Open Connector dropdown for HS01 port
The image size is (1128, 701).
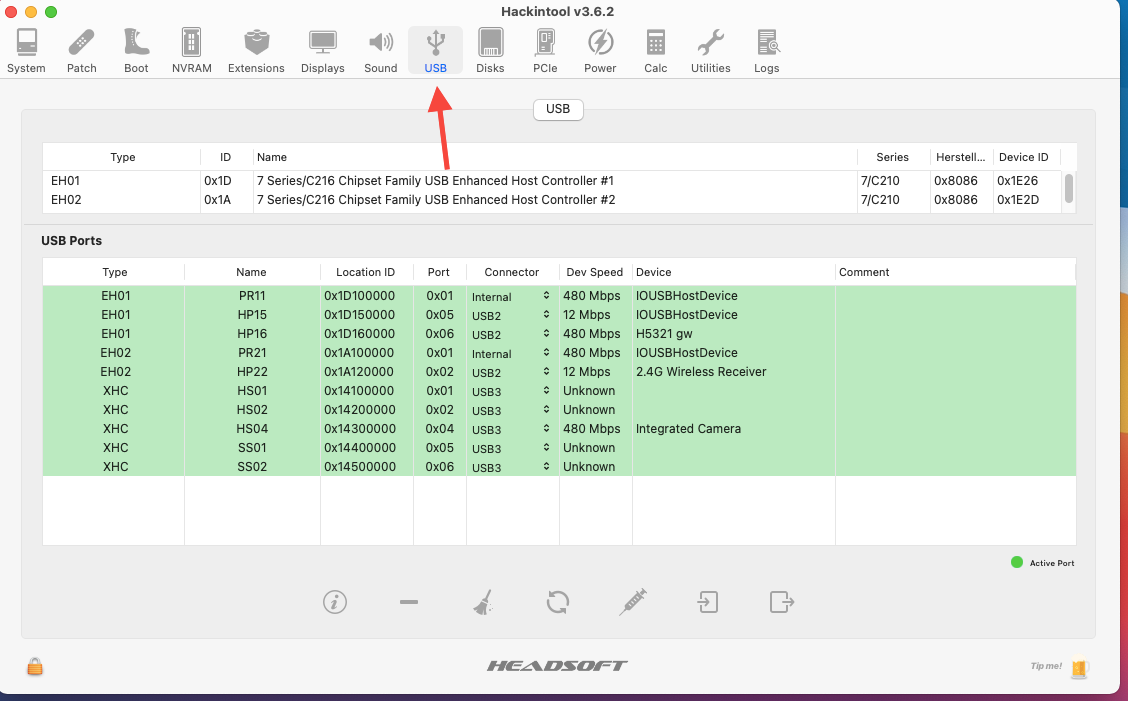tap(511, 391)
